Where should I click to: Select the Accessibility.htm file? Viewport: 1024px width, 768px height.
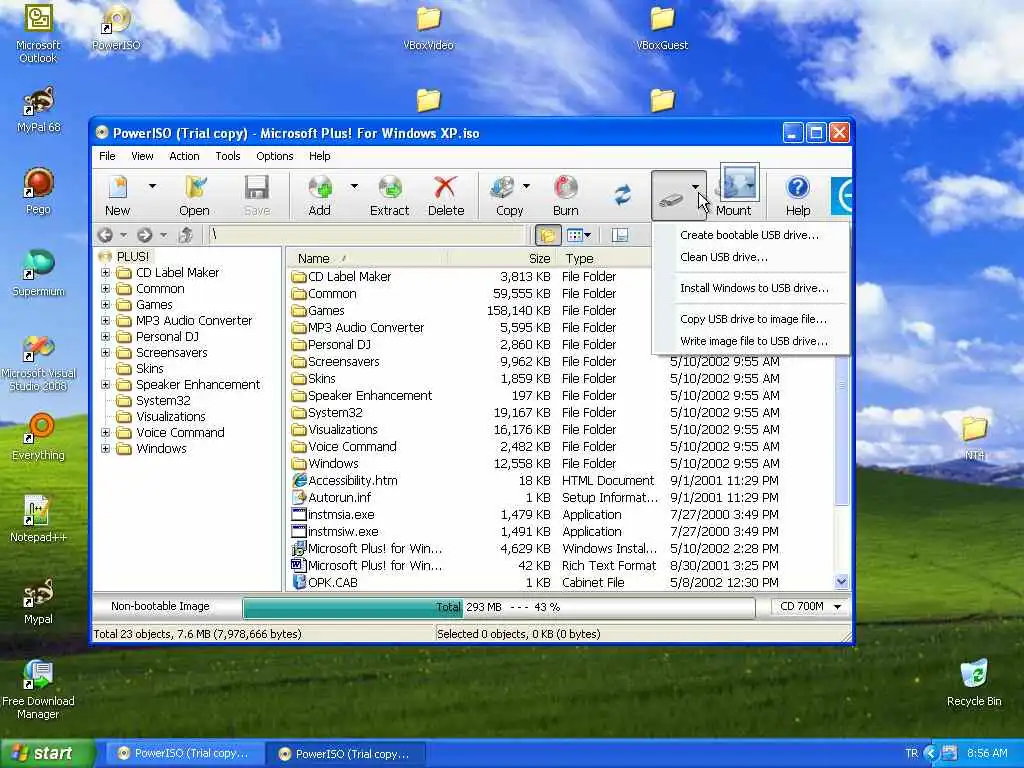coord(353,481)
